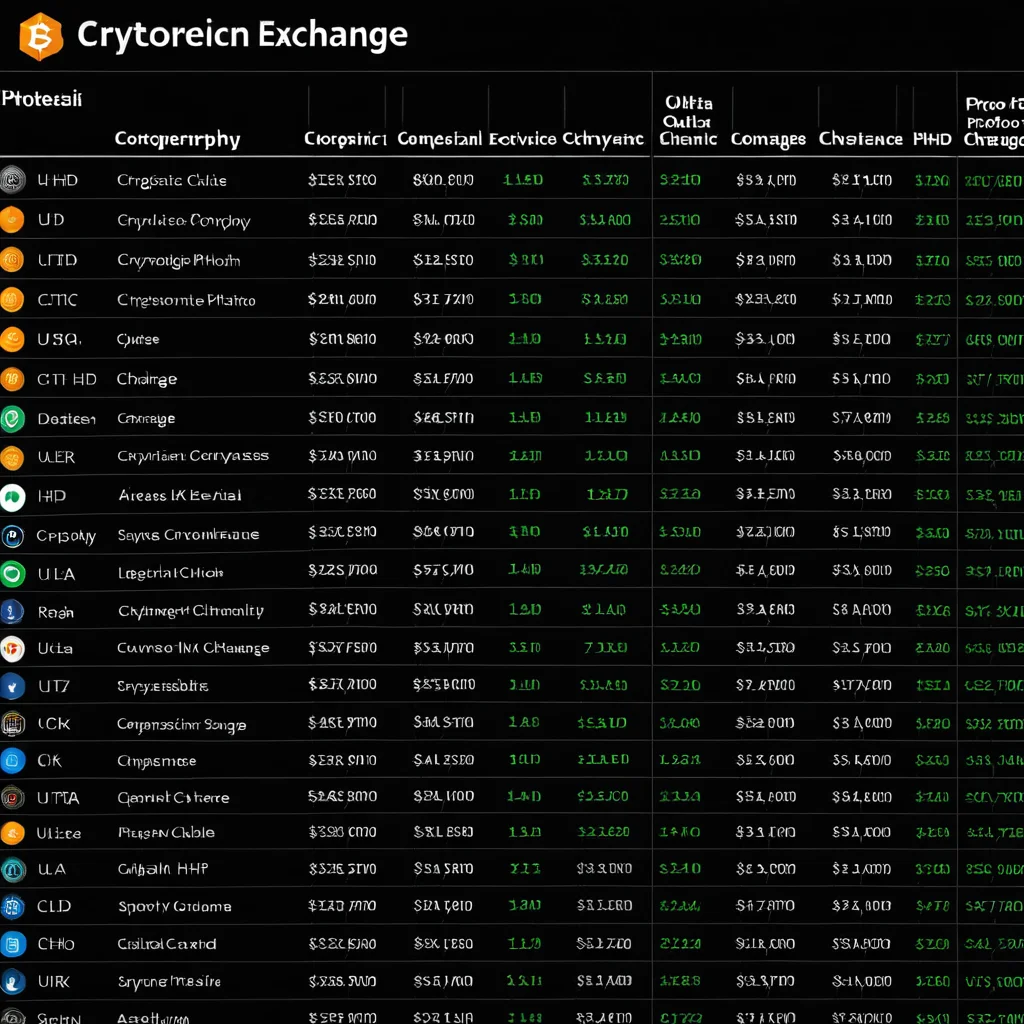Screen dimensions: 1024x1024
Task: Select the coin icon beside UHD
Action: coord(12,180)
